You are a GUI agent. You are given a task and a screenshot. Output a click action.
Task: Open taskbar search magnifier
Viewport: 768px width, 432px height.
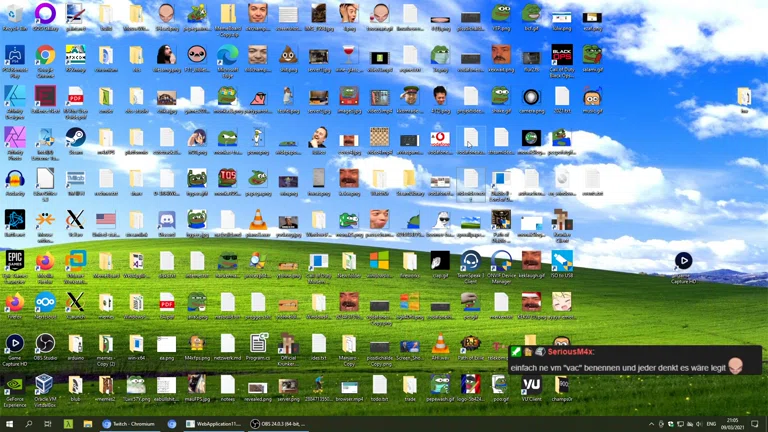click(28, 424)
